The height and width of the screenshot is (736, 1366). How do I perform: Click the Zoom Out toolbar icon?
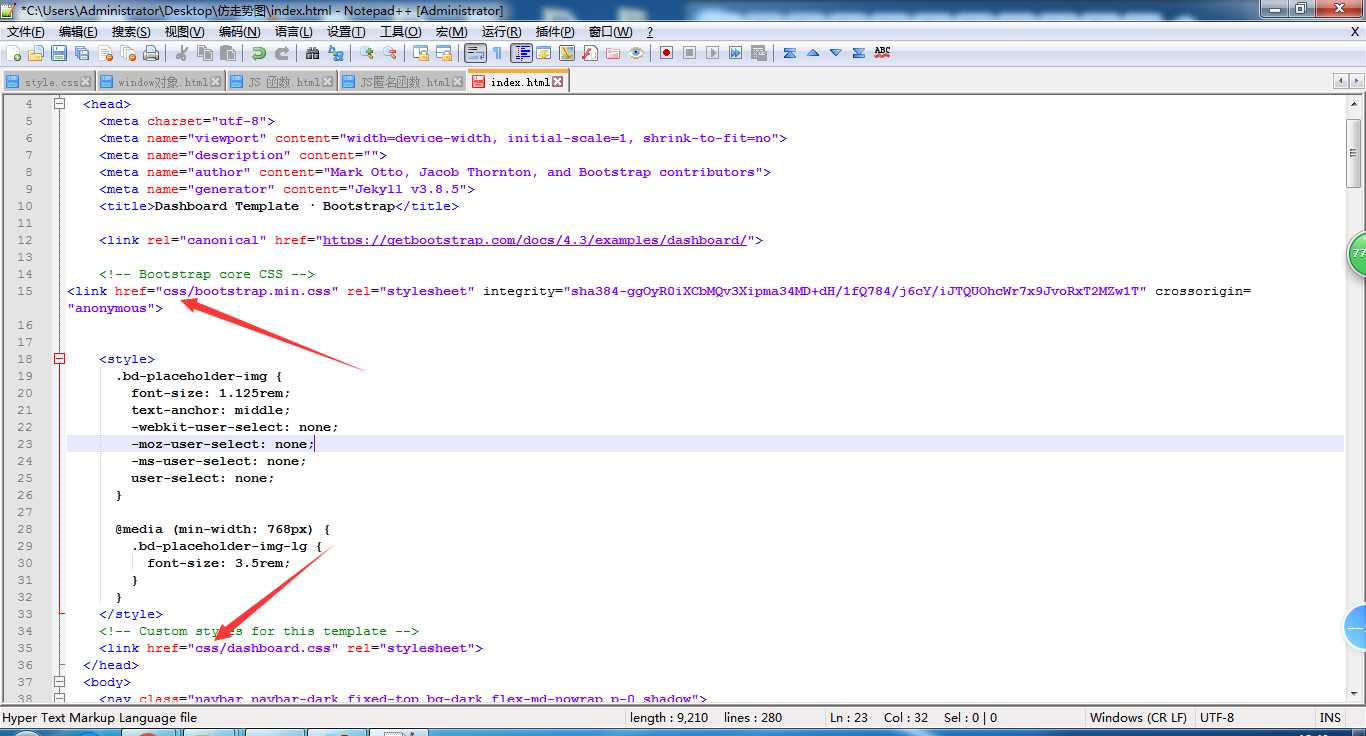[390, 53]
